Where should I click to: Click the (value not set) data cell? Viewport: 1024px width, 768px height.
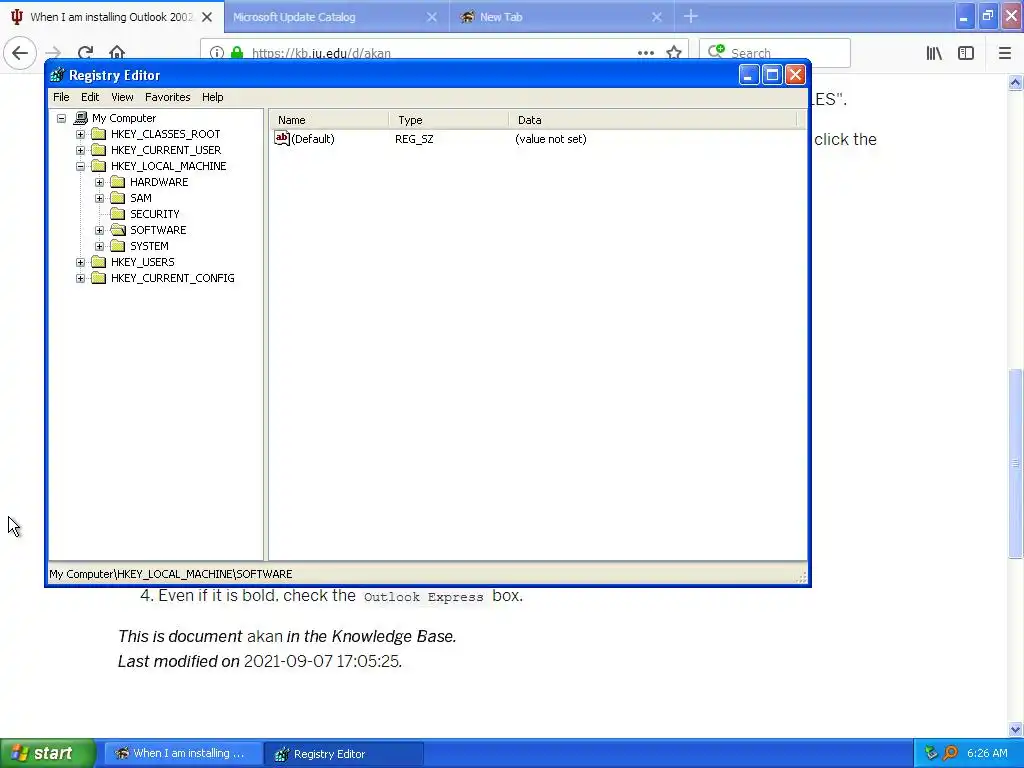pos(551,139)
